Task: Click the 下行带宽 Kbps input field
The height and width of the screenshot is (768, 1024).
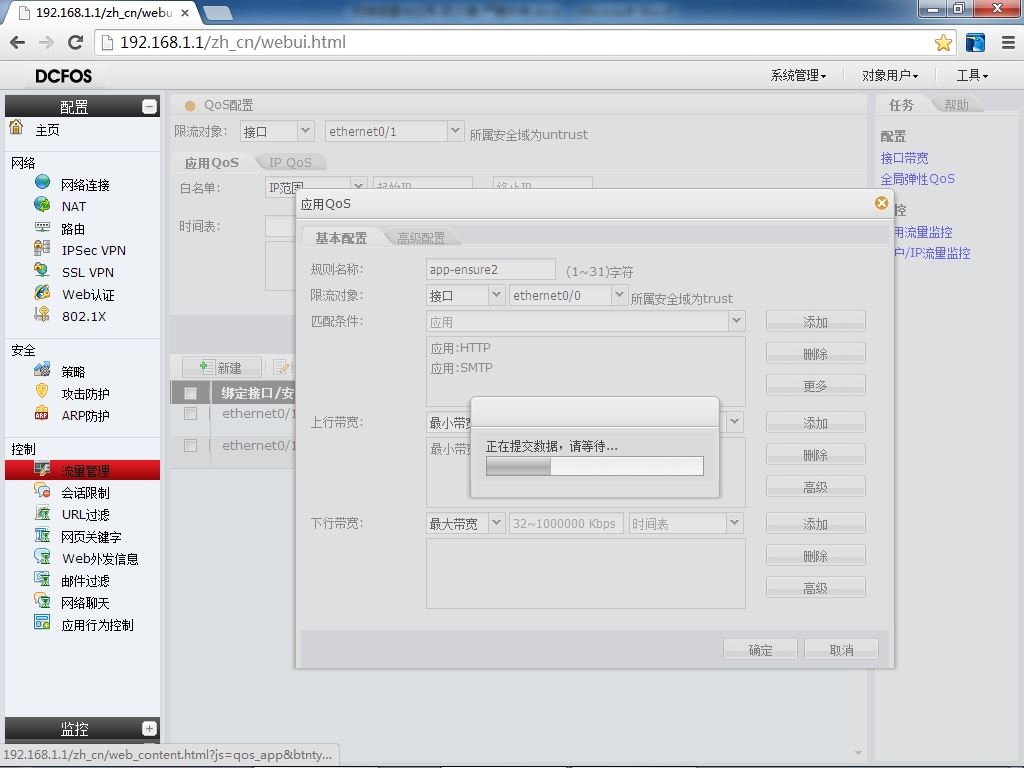Action: (567, 524)
